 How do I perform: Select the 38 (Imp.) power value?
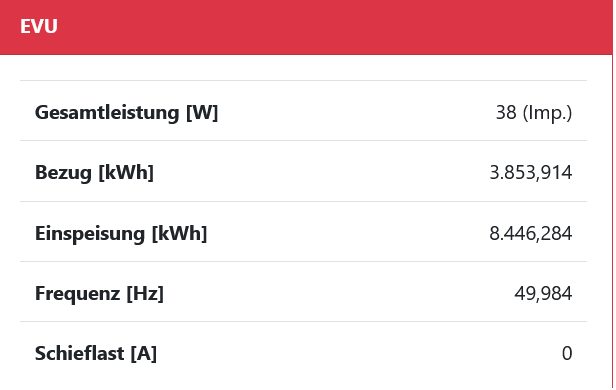(534, 113)
